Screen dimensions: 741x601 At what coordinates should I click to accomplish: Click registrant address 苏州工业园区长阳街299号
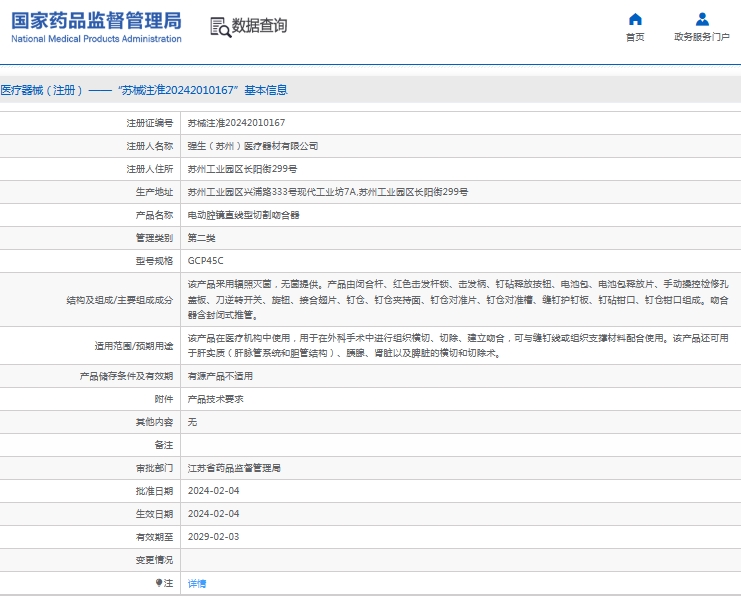(242, 169)
